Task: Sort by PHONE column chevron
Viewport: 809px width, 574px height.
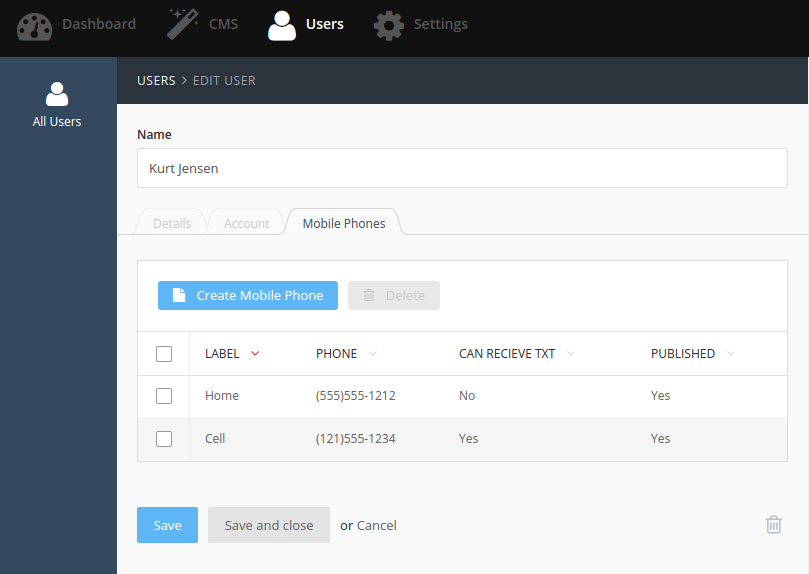Action: [373, 353]
